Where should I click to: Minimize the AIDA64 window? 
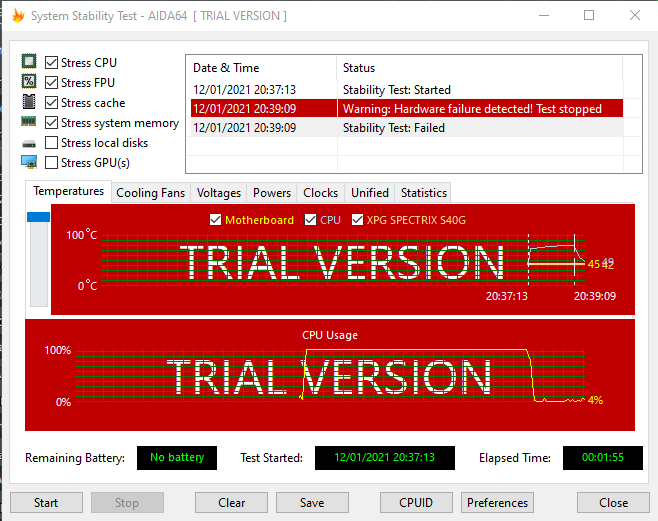pos(544,16)
